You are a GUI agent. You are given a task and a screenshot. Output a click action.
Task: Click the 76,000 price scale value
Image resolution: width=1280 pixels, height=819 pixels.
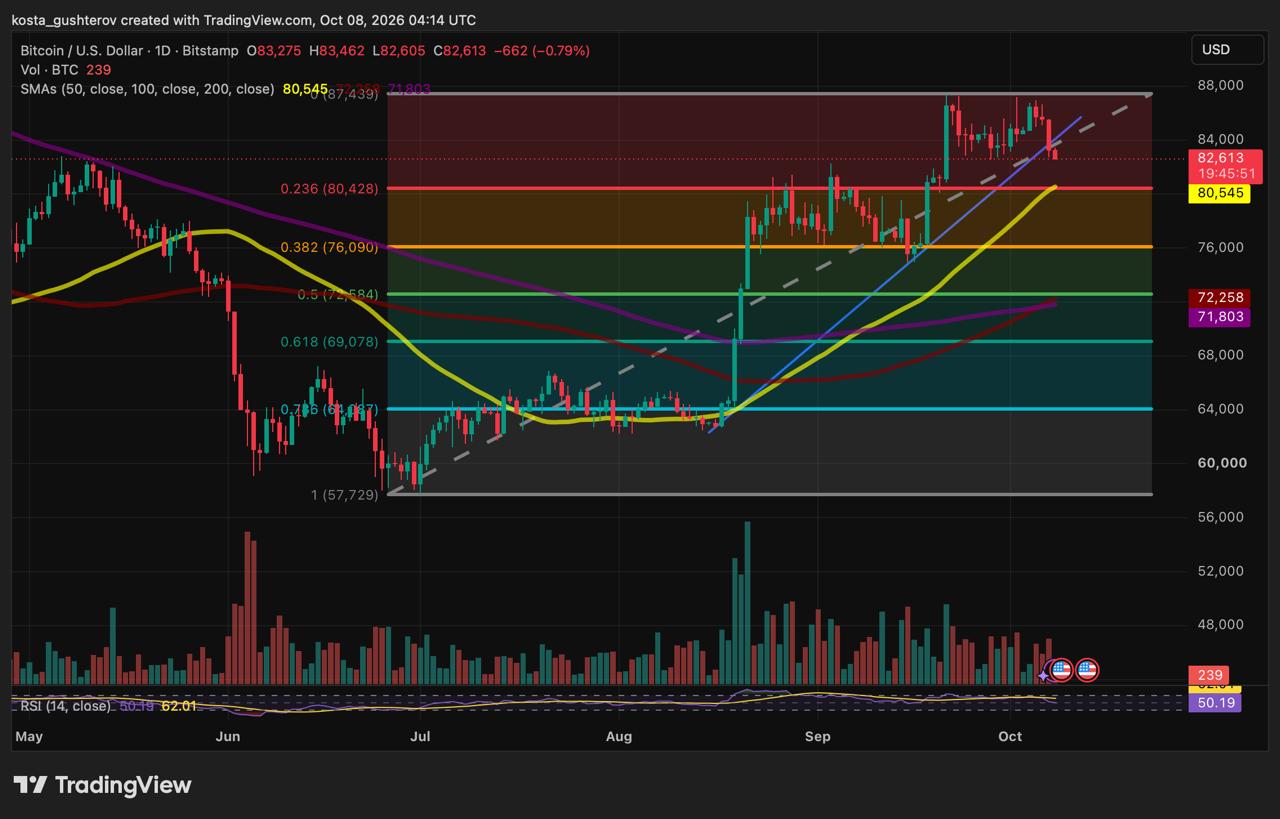[1220, 247]
